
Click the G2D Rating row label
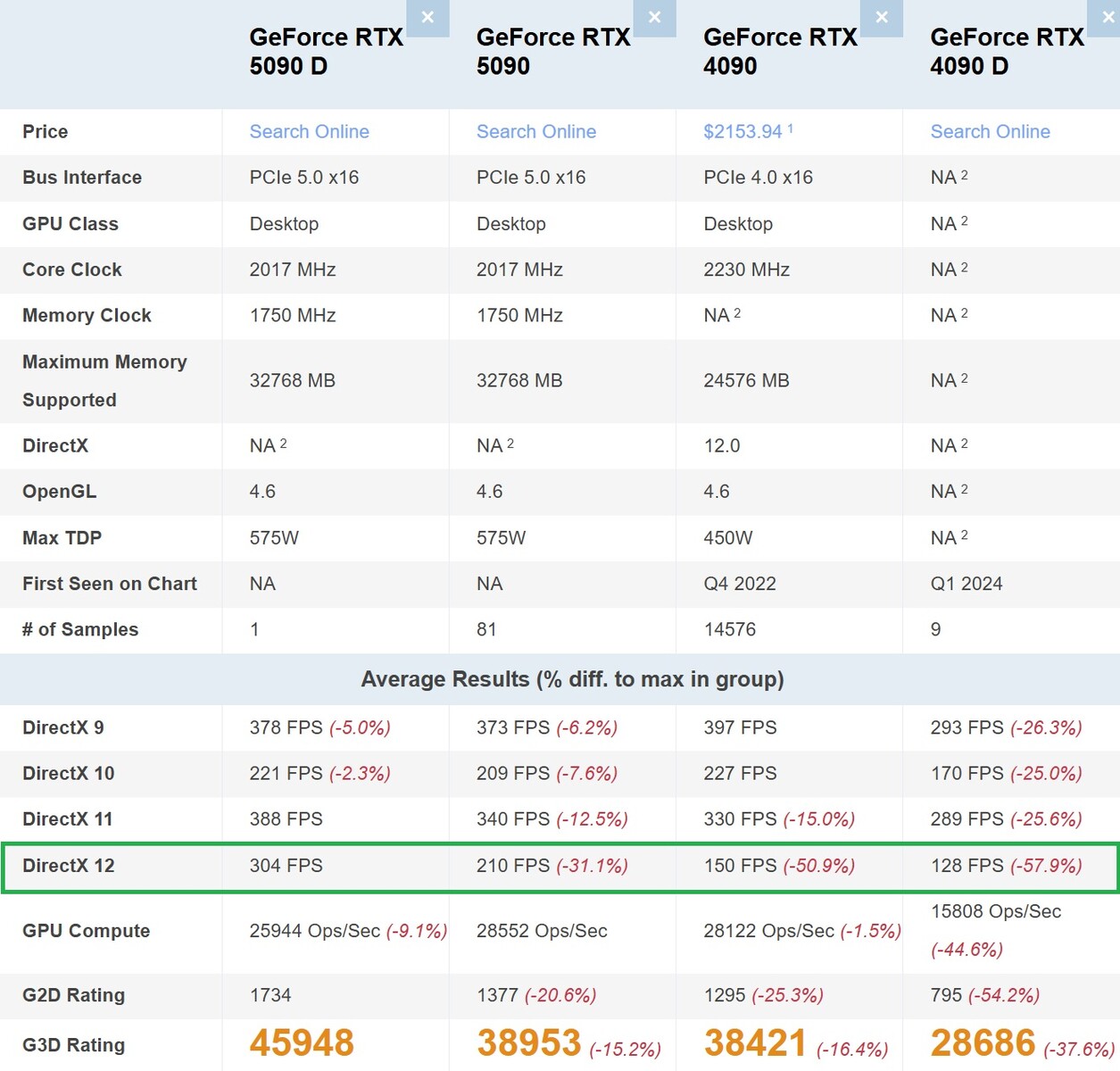74,995
